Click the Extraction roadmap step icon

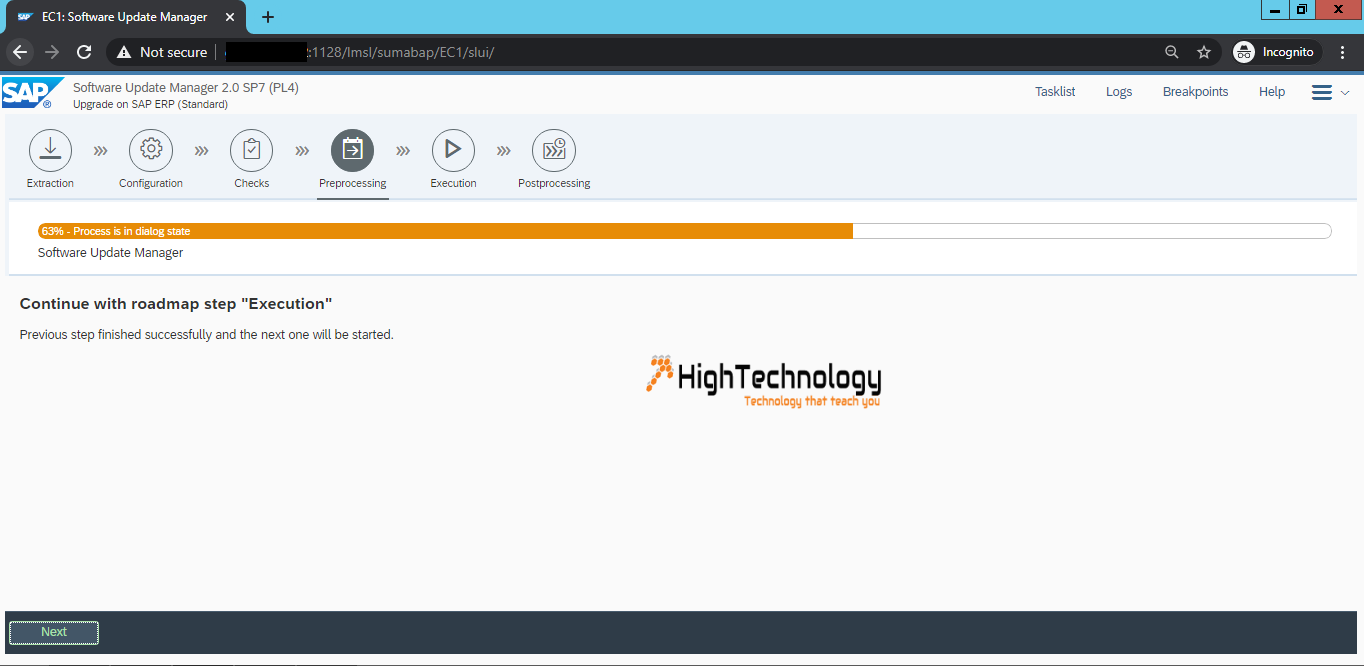click(50, 150)
